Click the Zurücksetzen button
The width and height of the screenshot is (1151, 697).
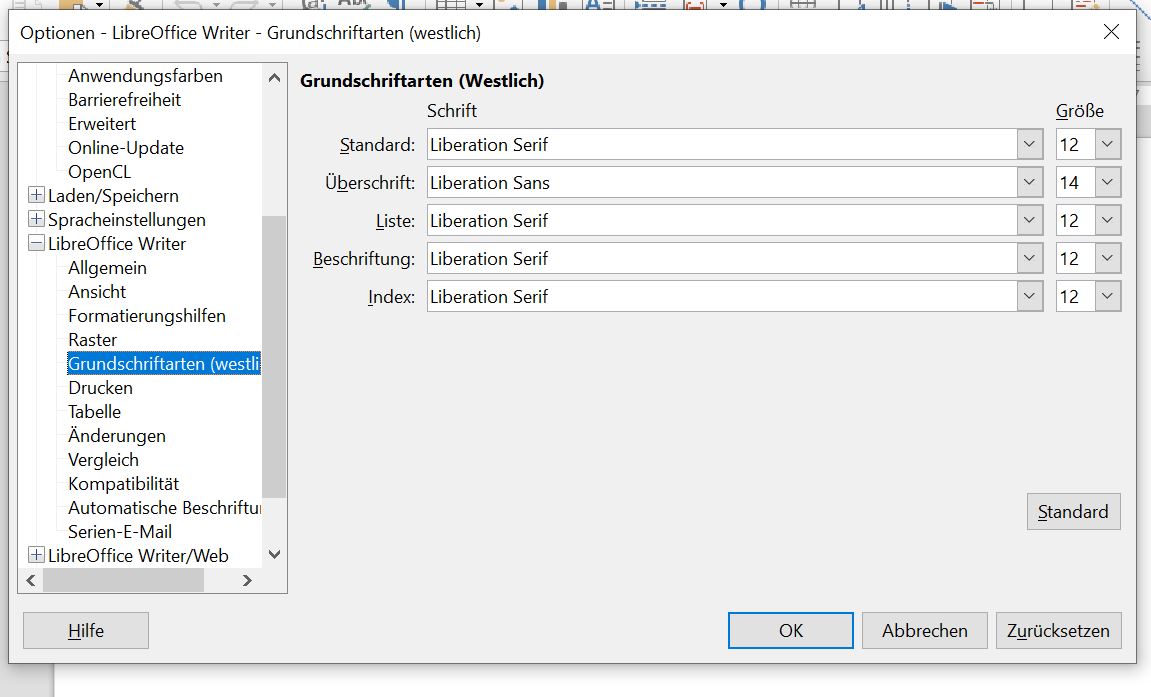[1059, 630]
